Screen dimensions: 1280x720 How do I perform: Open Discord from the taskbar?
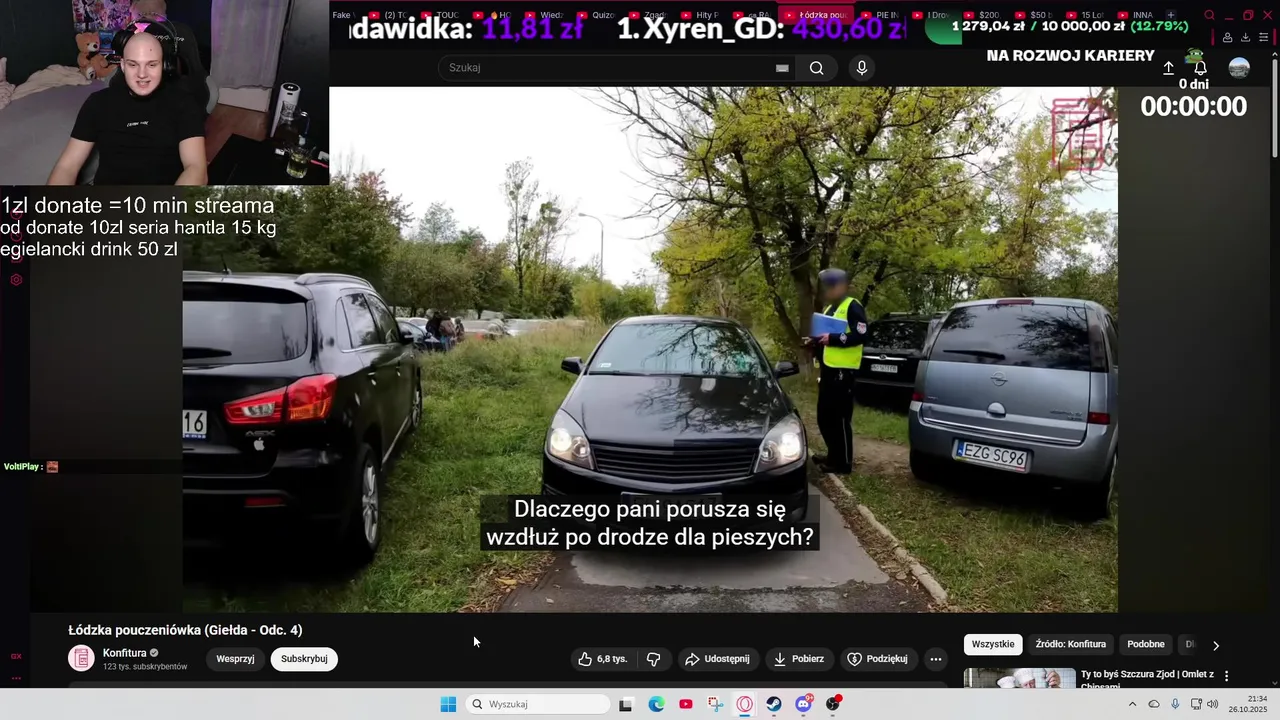(x=803, y=704)
